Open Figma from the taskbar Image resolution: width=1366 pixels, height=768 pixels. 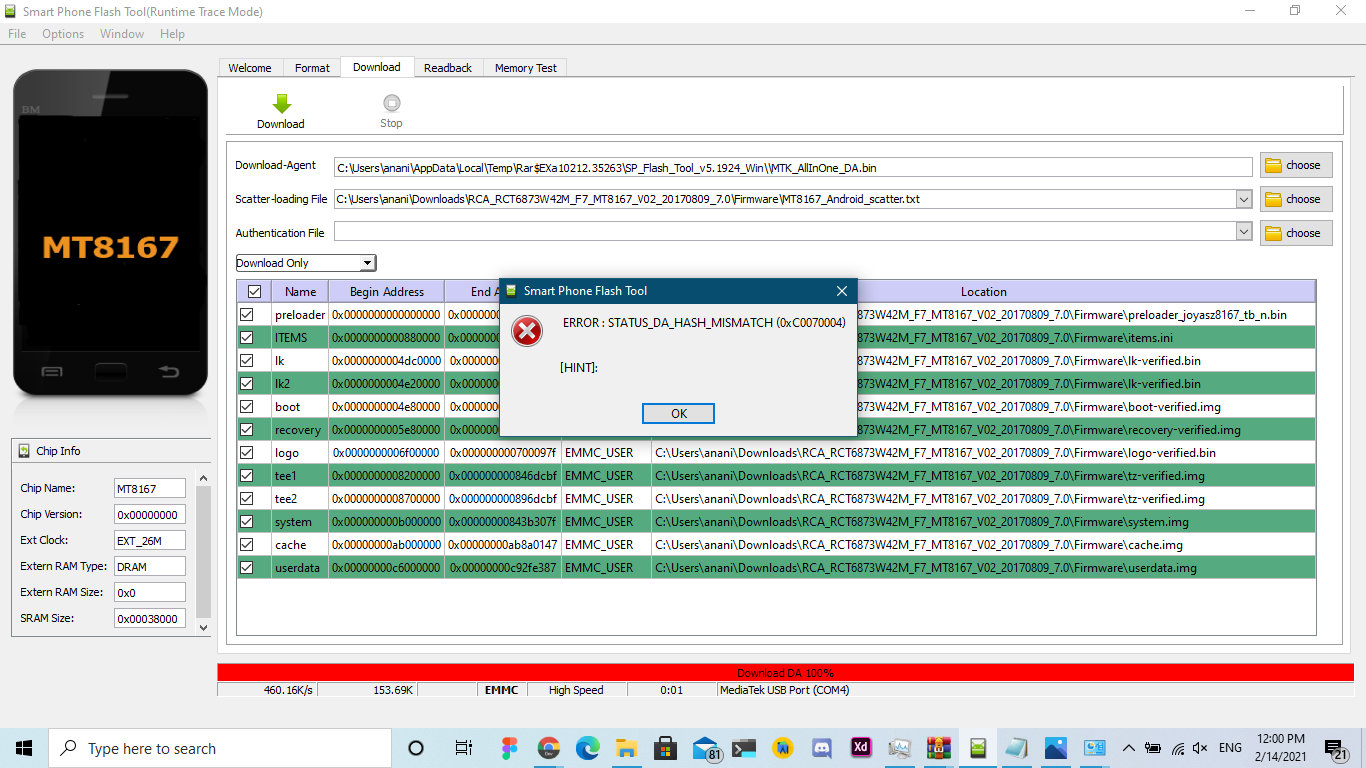(x=510, y=748)
